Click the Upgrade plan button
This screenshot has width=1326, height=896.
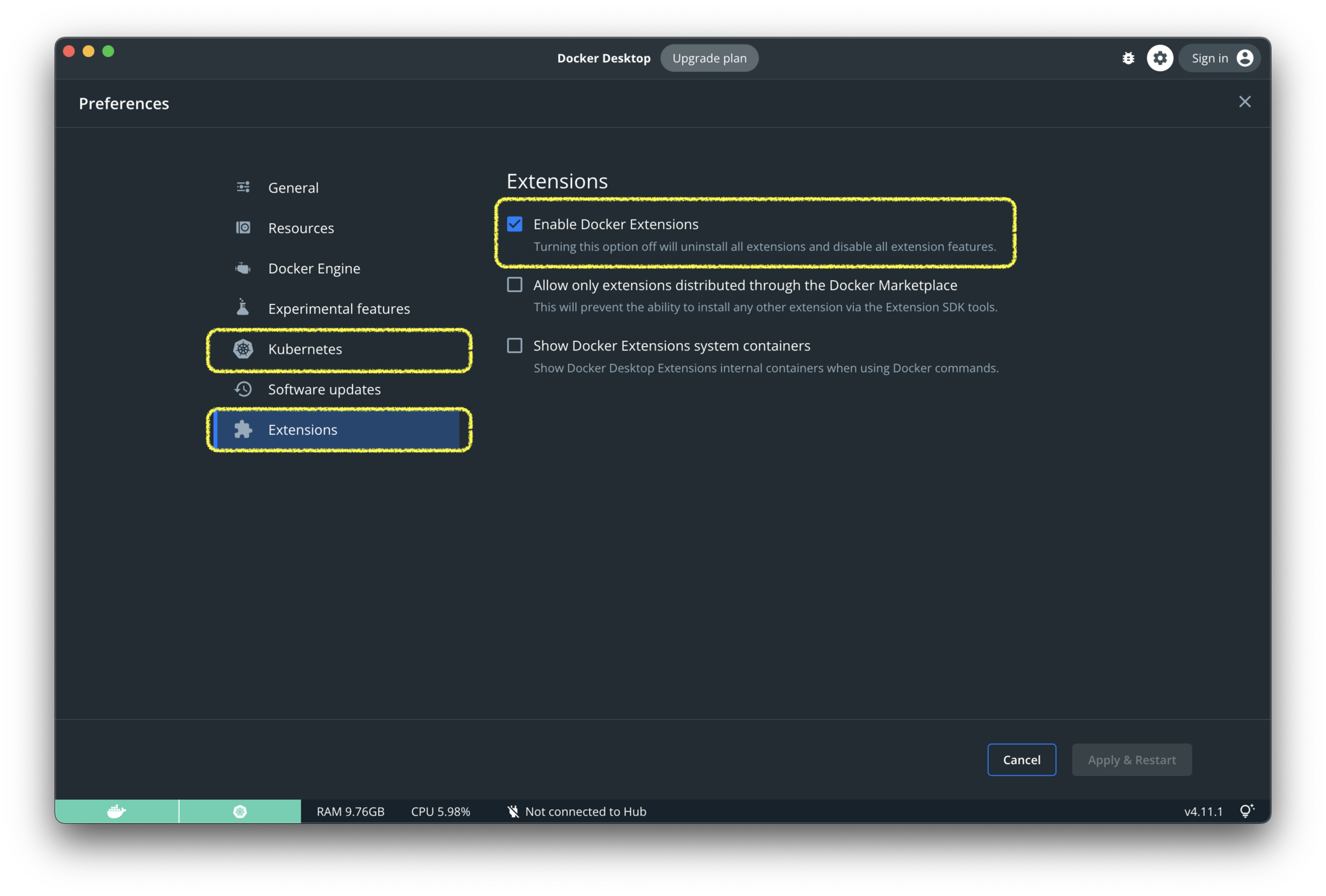pyautogui.click(x=709, y=58)
